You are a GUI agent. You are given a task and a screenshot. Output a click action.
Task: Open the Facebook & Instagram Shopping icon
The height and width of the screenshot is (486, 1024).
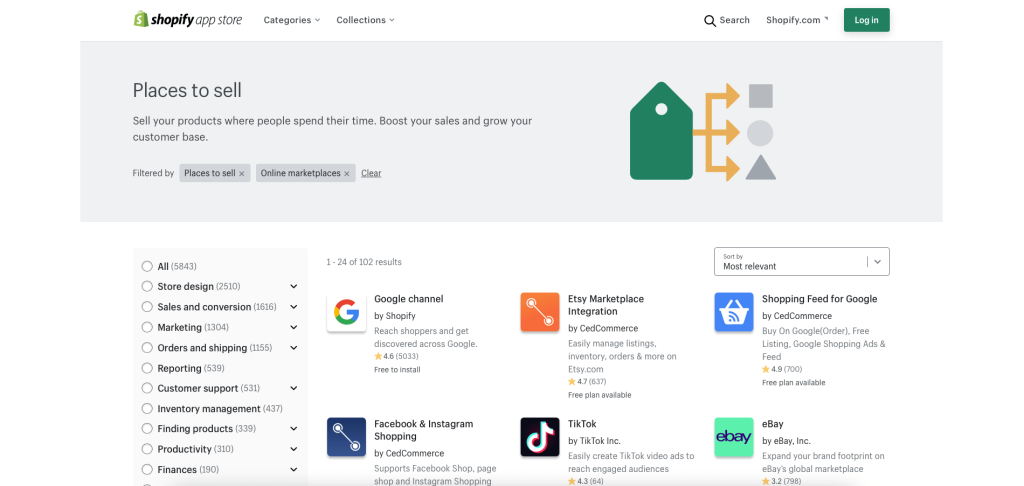click(x=346, y=437)
